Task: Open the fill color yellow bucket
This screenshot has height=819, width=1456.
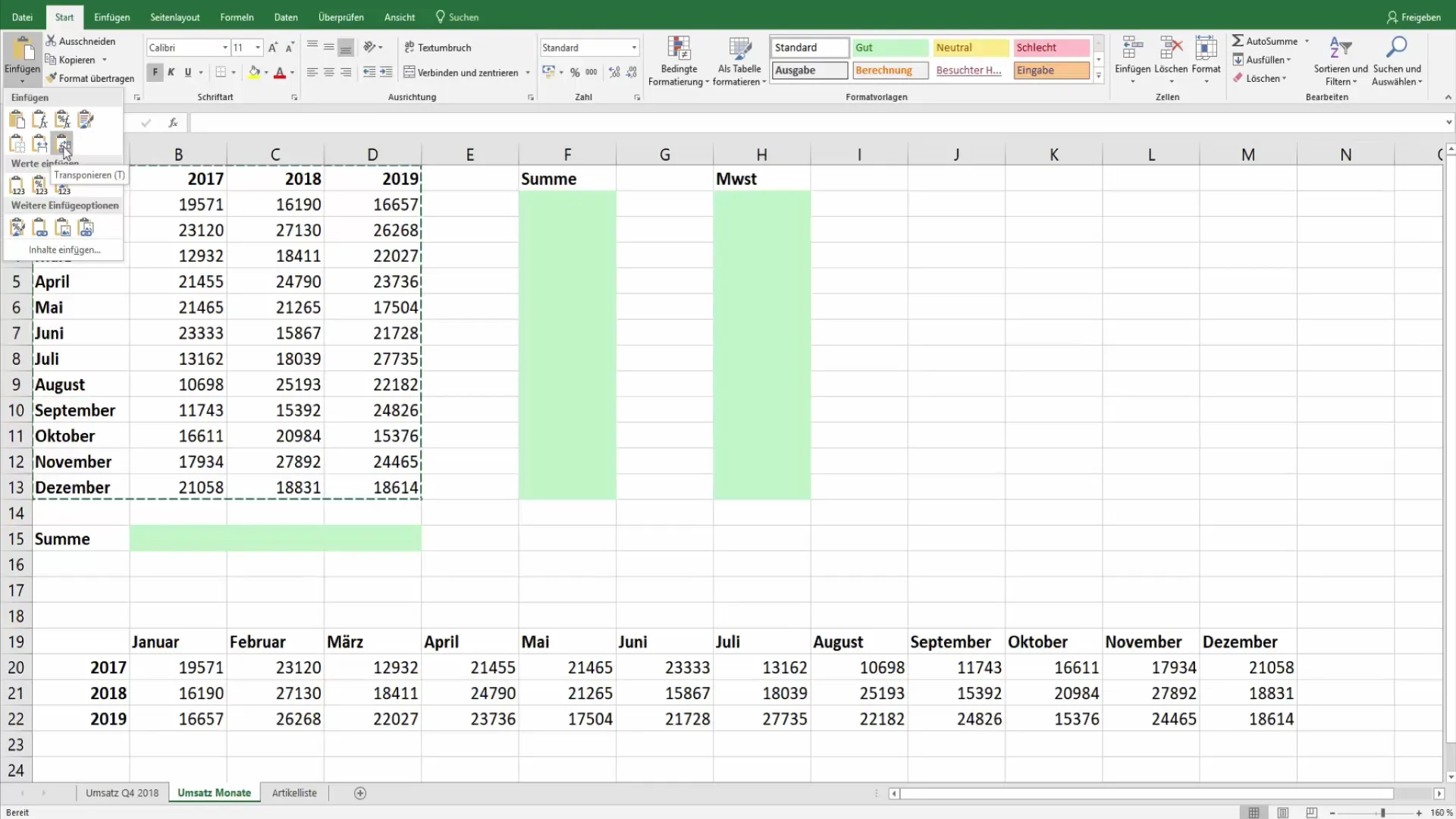Action: click(x=254, y=72)
